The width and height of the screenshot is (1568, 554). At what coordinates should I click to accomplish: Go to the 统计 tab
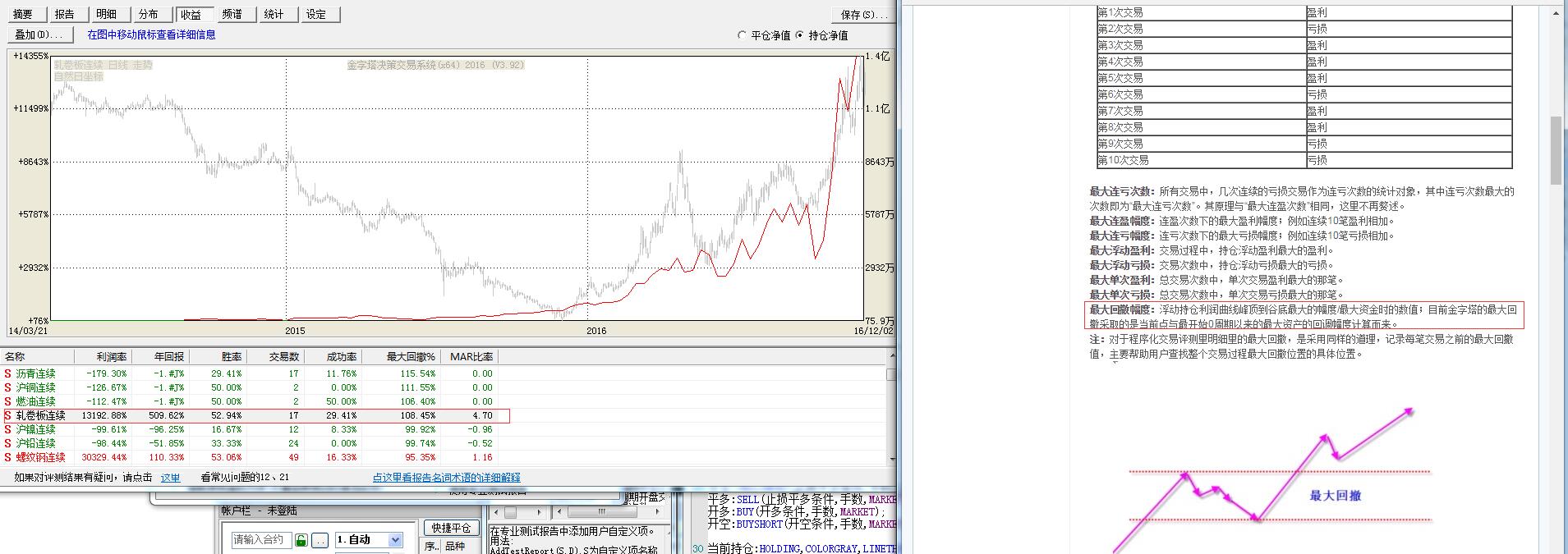[x=274, y=15]
